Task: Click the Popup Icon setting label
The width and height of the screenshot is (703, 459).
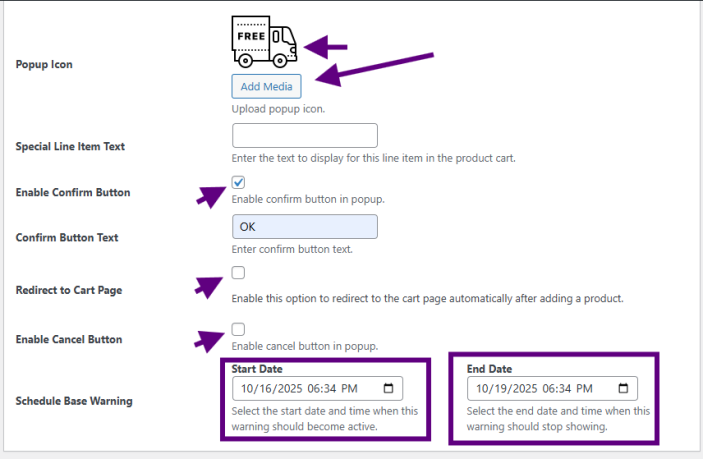Action: [x=44, y=64]
